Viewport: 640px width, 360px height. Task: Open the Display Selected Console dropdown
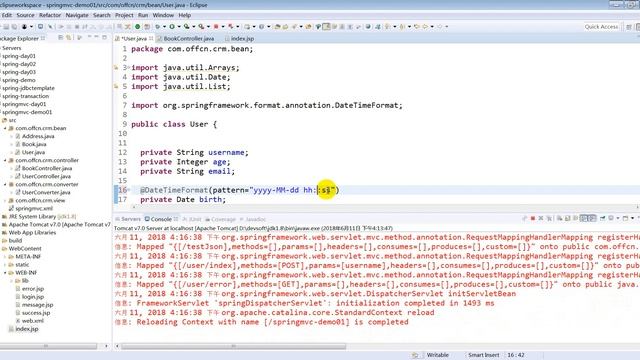(617, 219)
